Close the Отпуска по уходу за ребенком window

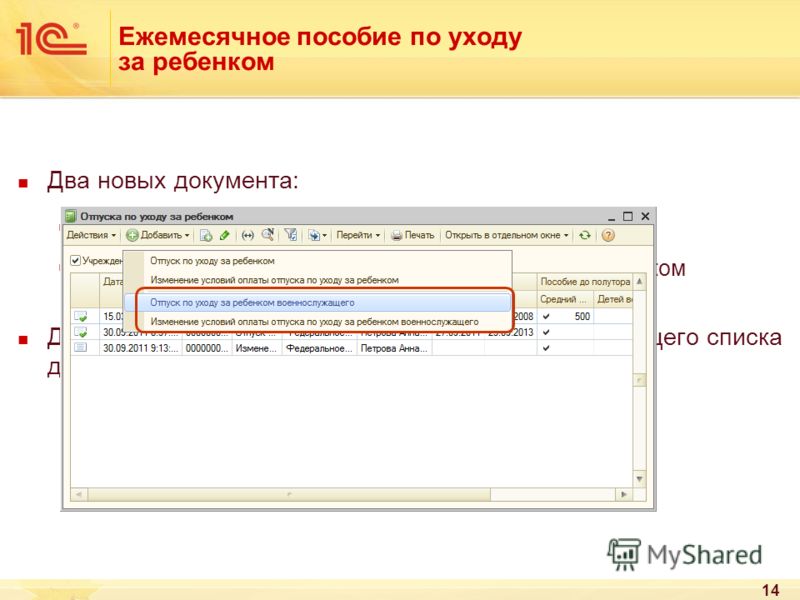[645, 216]
